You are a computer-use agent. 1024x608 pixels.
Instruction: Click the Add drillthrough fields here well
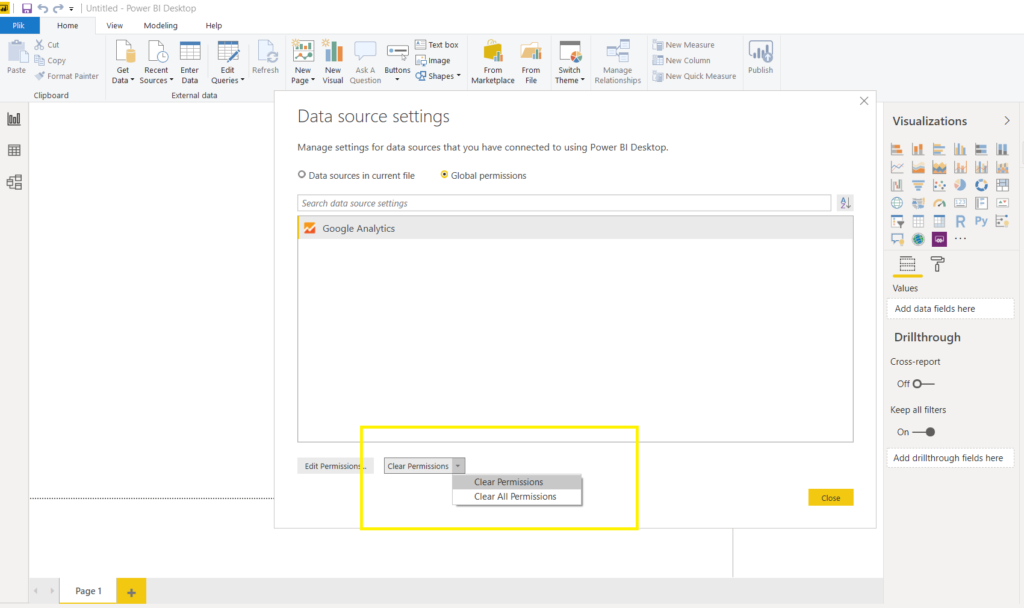pos(950,458)
